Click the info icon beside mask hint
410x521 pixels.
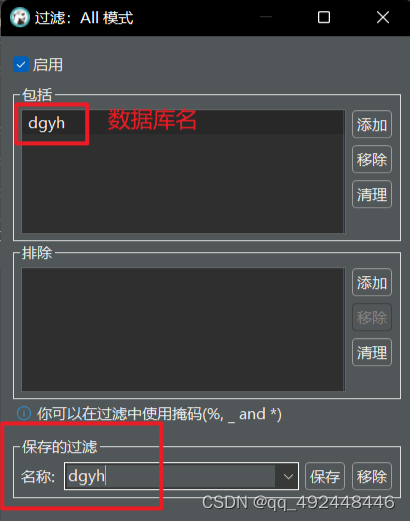point(24,414)
